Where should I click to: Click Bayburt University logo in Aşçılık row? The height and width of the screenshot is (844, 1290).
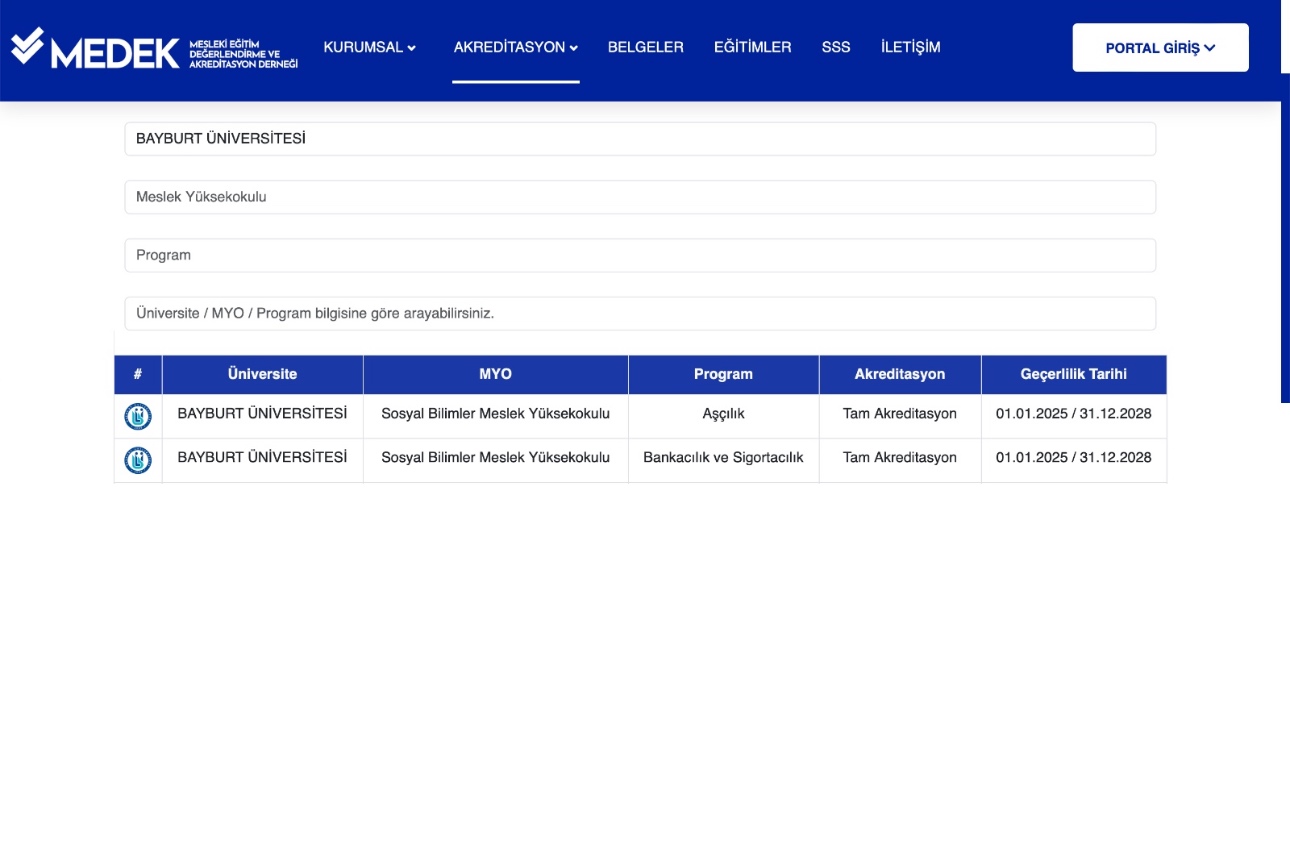click(138, 416)
